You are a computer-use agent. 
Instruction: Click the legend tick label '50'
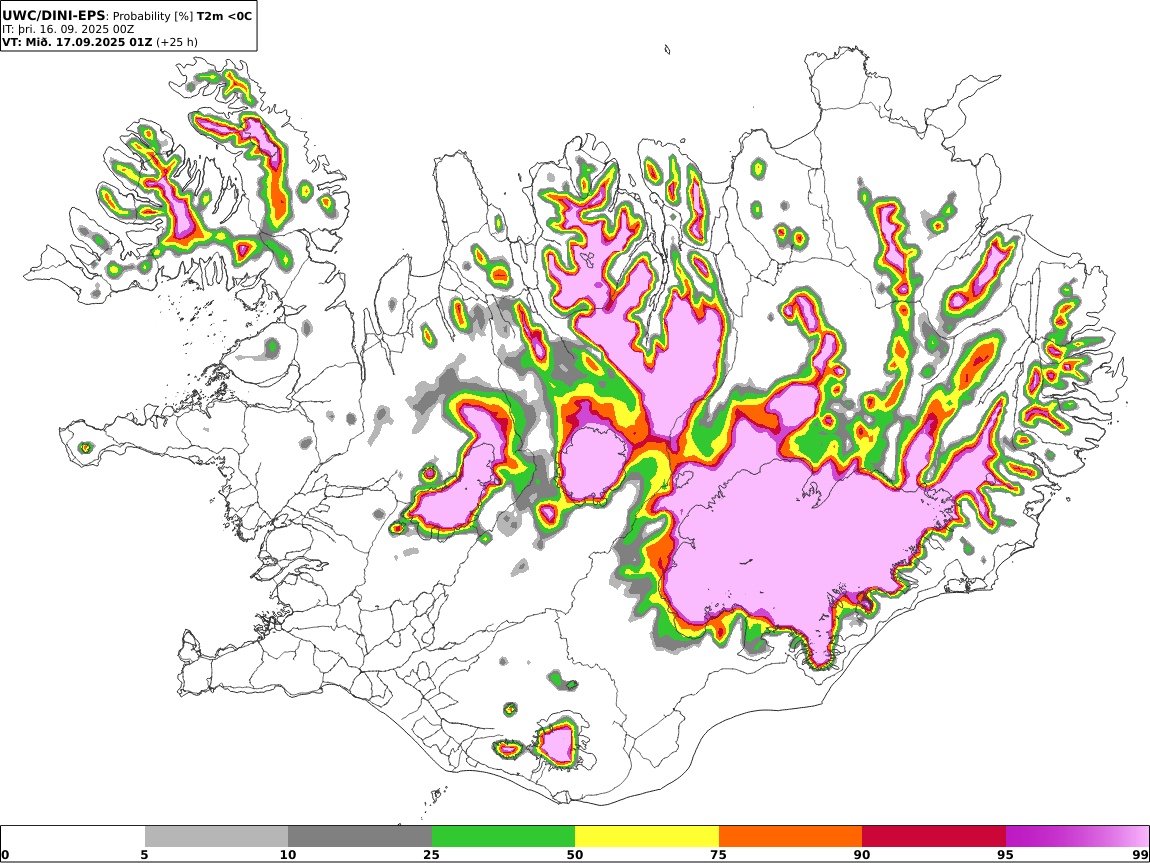click(575, 854)
